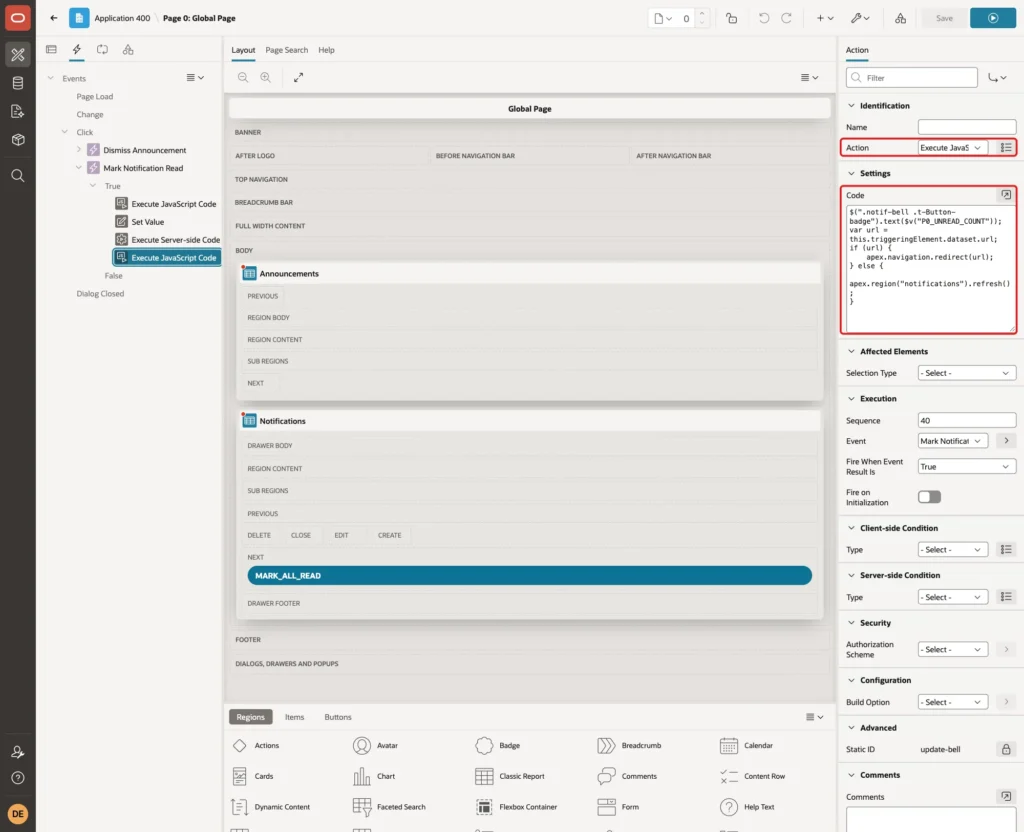The height and width of the screenshot is (832, 1024).
Task: Collapse the Mark Notification Read node
Action: click(79, 168)
